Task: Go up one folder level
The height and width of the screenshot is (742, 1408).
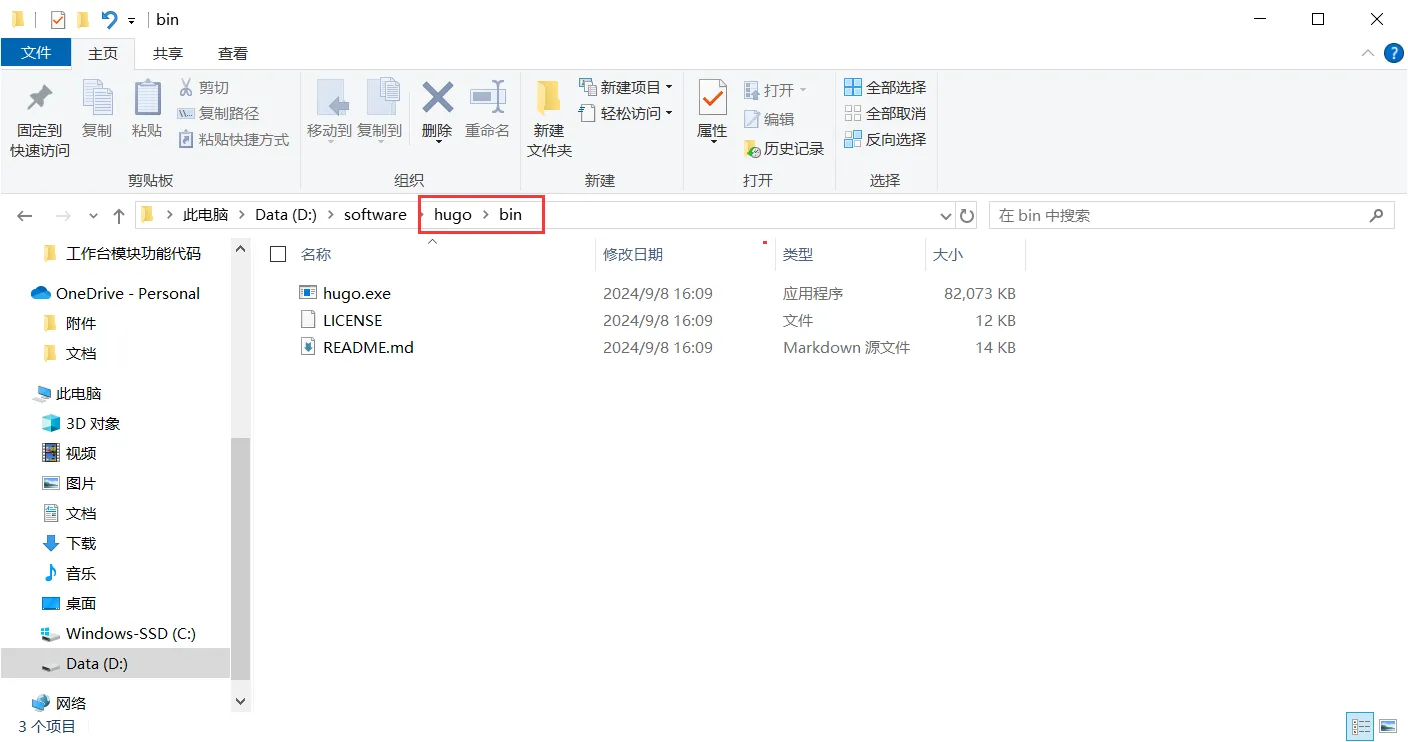Action: point(119,215)
